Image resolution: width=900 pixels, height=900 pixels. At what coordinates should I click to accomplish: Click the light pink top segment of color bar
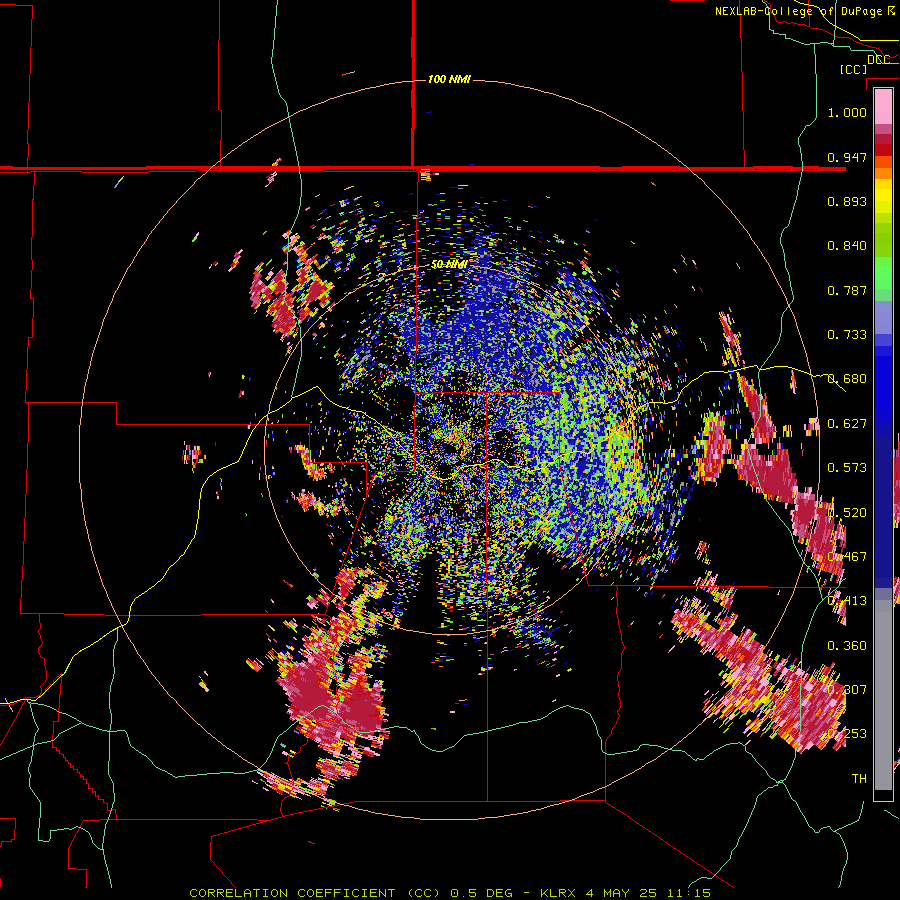(x=883, y=106)
